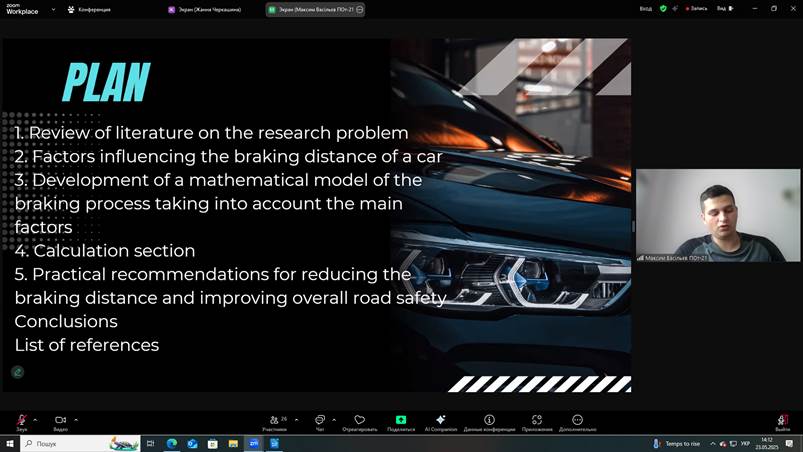The image size is (803, 452).
Task: Click the green encryption shield icon
Action: (662, 8)
